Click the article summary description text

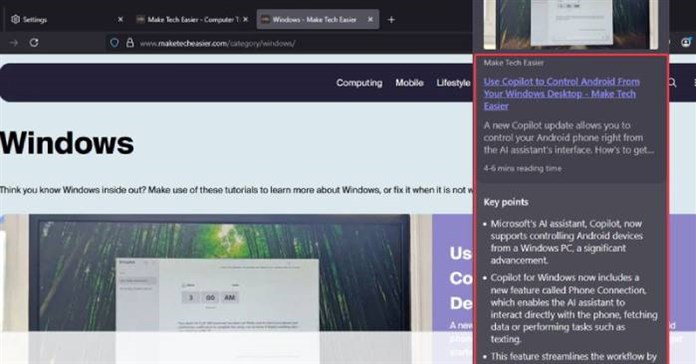[x=568, y=138]
